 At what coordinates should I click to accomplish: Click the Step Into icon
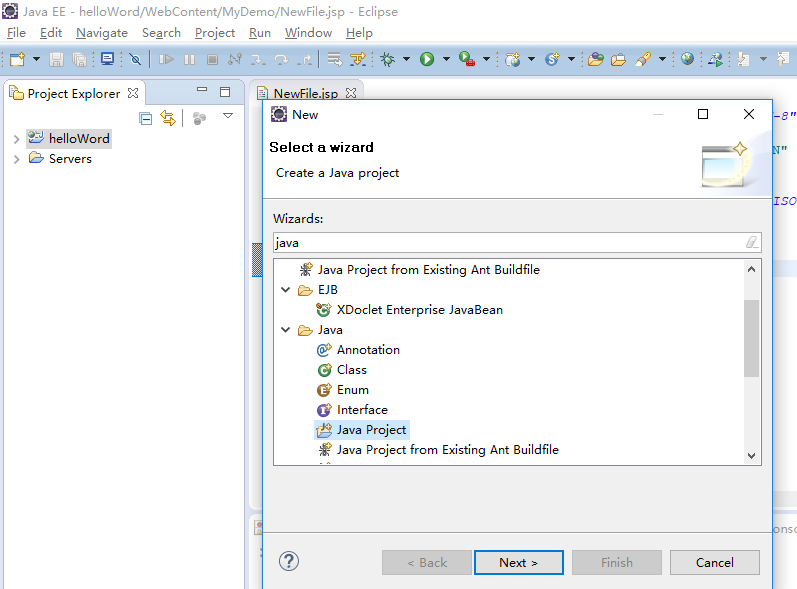point(258,59)
